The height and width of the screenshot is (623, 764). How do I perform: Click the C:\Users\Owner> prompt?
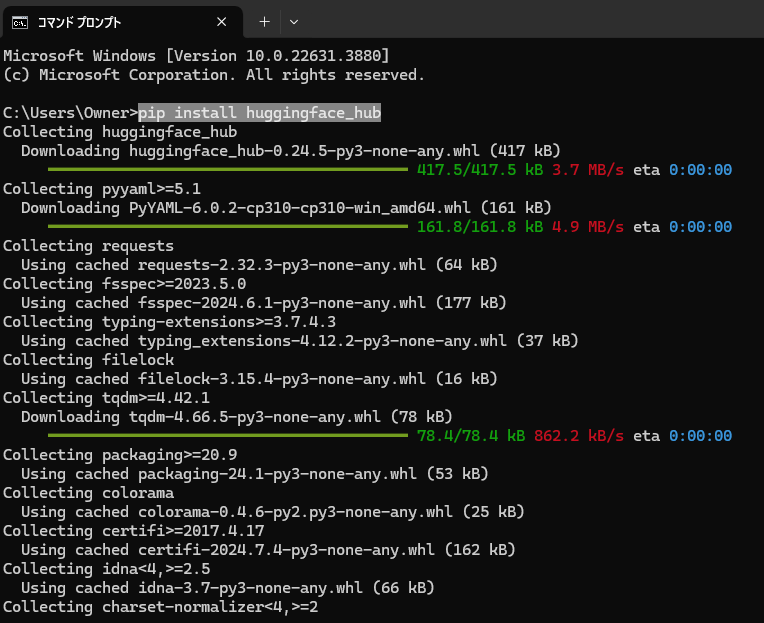tap(71, 113)
